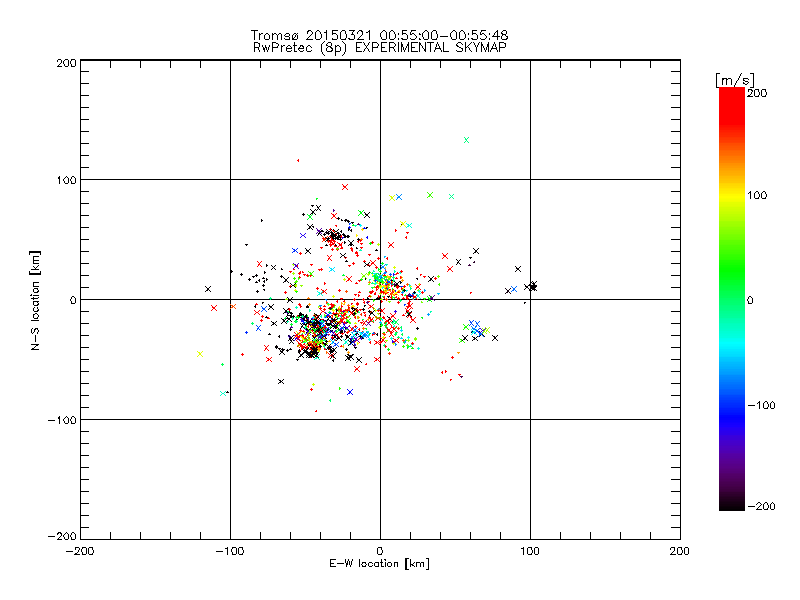Image resolution: width=800 pixels, height=600 pixels.
Task: Click the y-axis tick label '200'
Action: (x=66, y=63)
